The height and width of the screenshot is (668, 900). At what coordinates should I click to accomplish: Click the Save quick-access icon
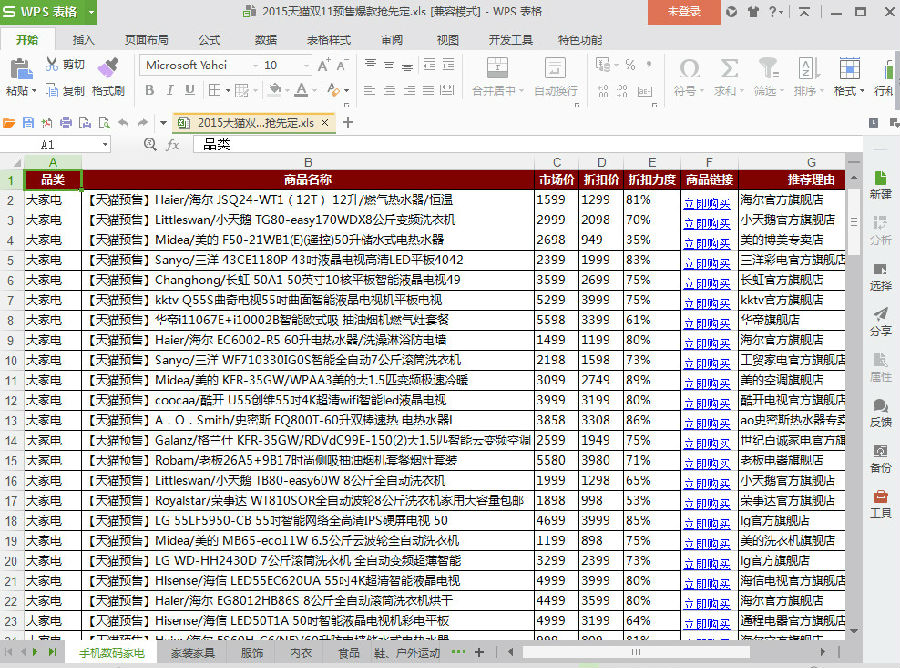click(28, 123)
